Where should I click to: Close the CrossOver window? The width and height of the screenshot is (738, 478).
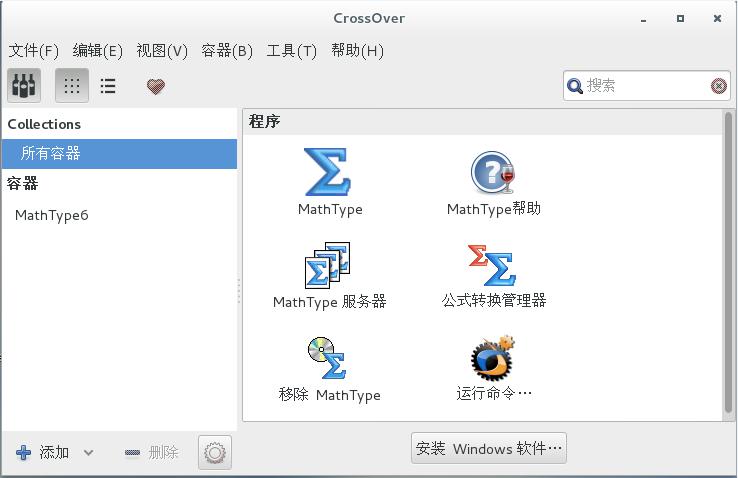[x=717, y=19]
